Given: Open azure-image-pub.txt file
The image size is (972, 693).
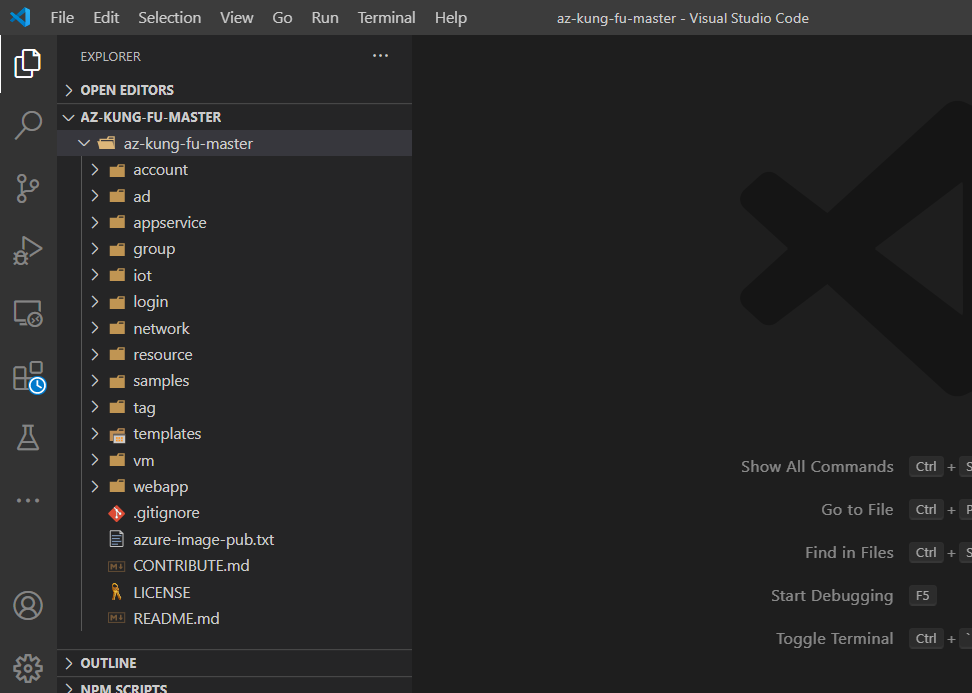Looking at the screenshot, I should [x=203, y=540].
